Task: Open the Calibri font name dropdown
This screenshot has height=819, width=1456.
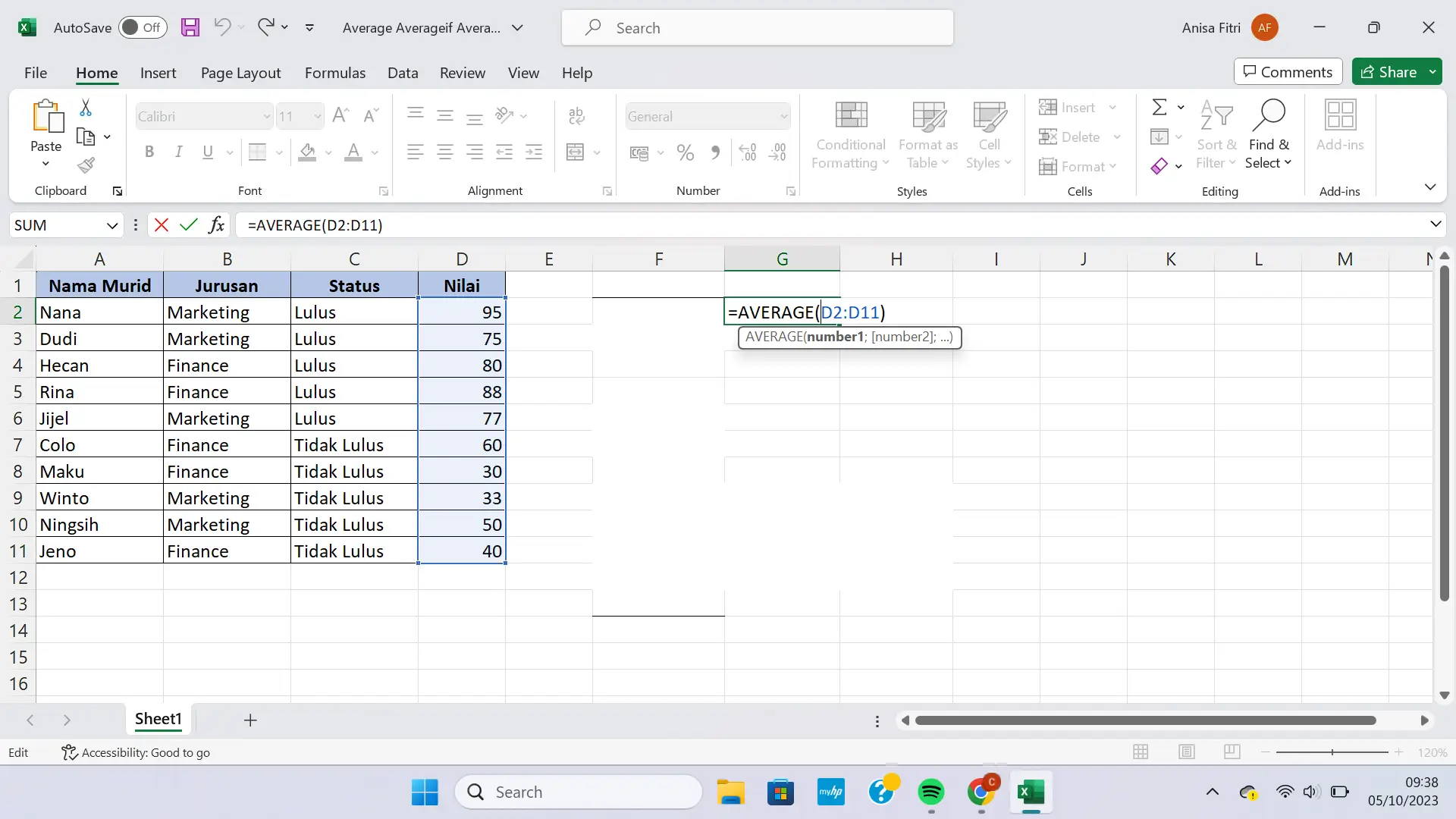Action: [x=266, y=117]
